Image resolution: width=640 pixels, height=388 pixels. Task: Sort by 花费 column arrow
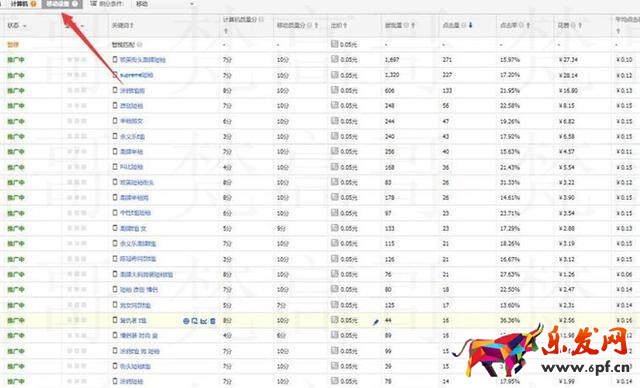tap(580, 25)
